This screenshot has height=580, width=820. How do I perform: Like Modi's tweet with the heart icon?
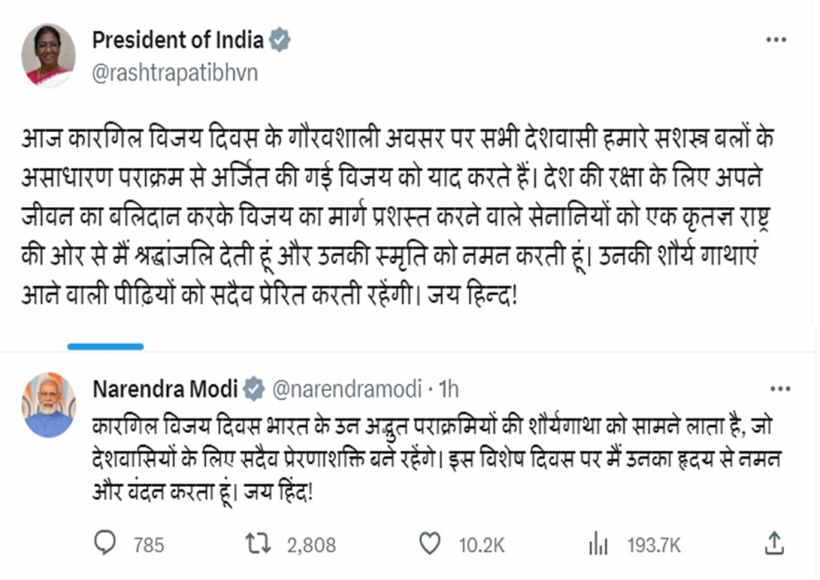(430, 544)
